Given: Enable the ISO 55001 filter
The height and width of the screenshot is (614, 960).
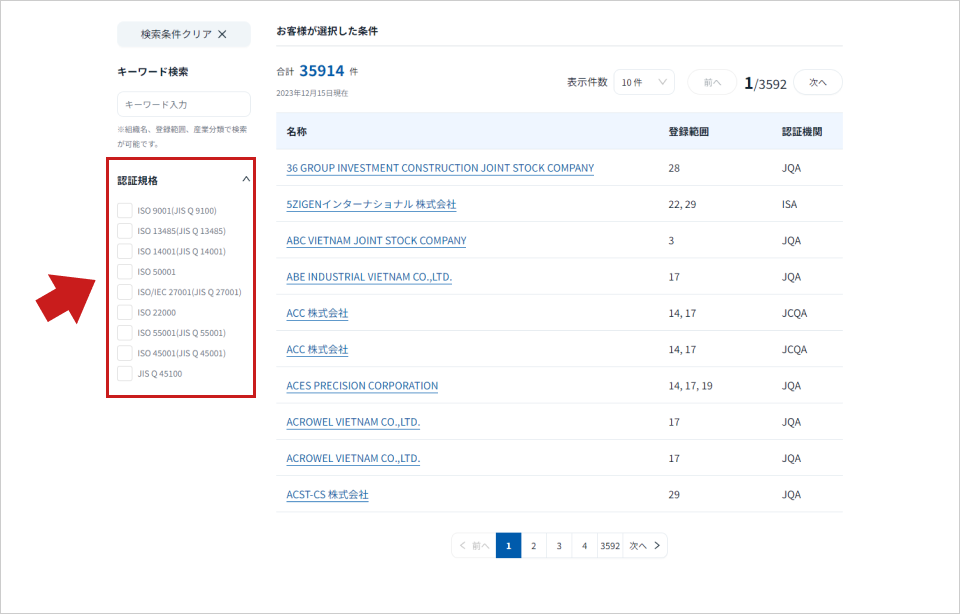Looking at the screenshot, I should [x=126, y=332].
